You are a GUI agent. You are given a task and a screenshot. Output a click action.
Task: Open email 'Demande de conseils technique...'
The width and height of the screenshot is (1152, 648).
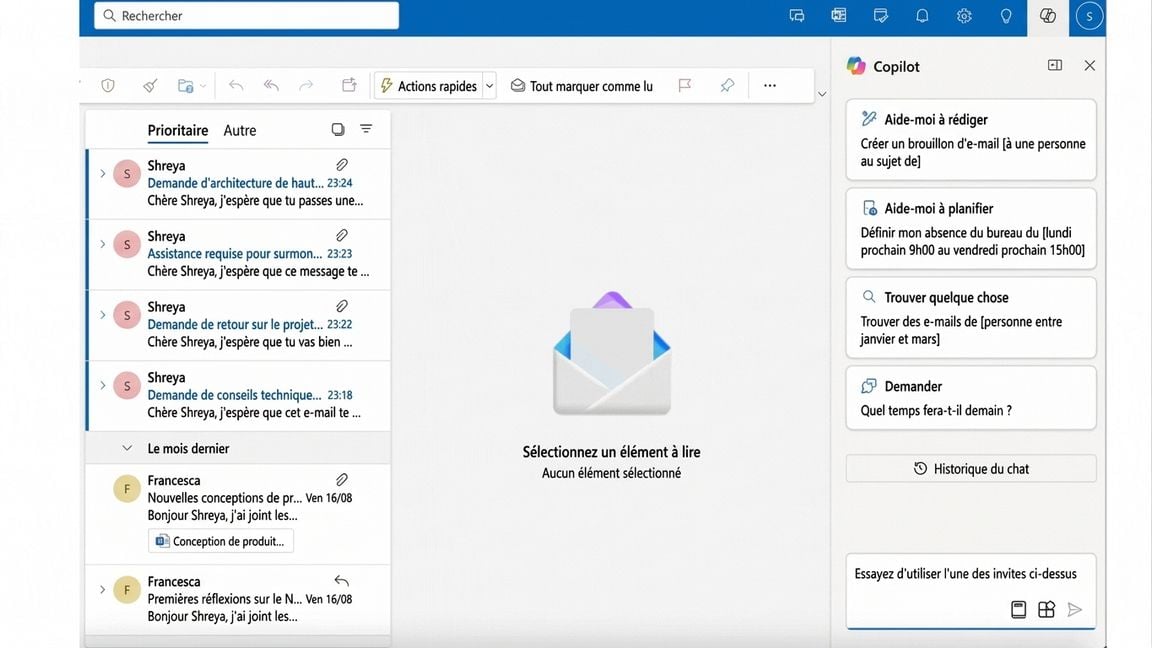(239, 395)
